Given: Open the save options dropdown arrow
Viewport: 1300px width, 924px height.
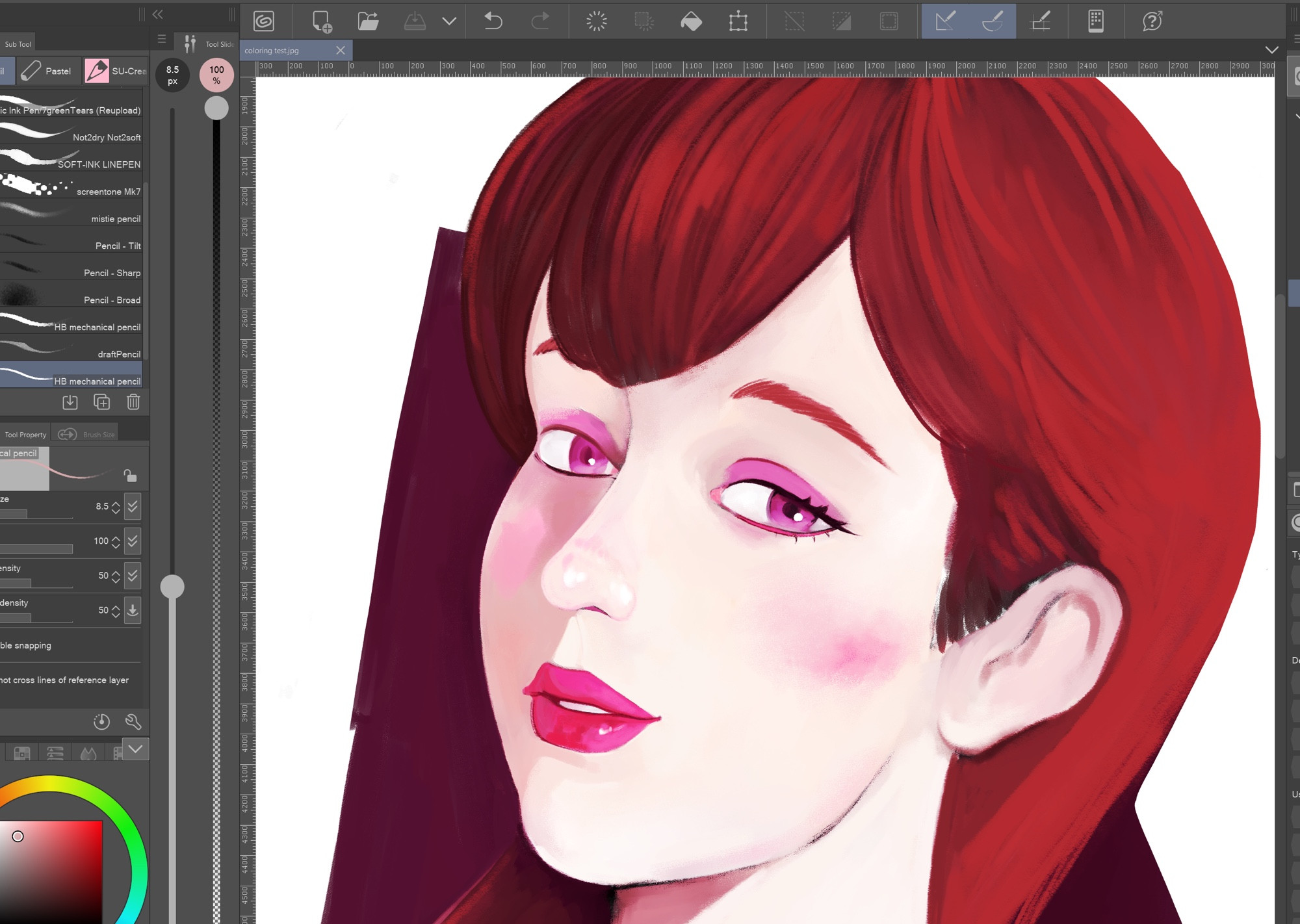Looking at the screenshot, I should coord(449,21).
